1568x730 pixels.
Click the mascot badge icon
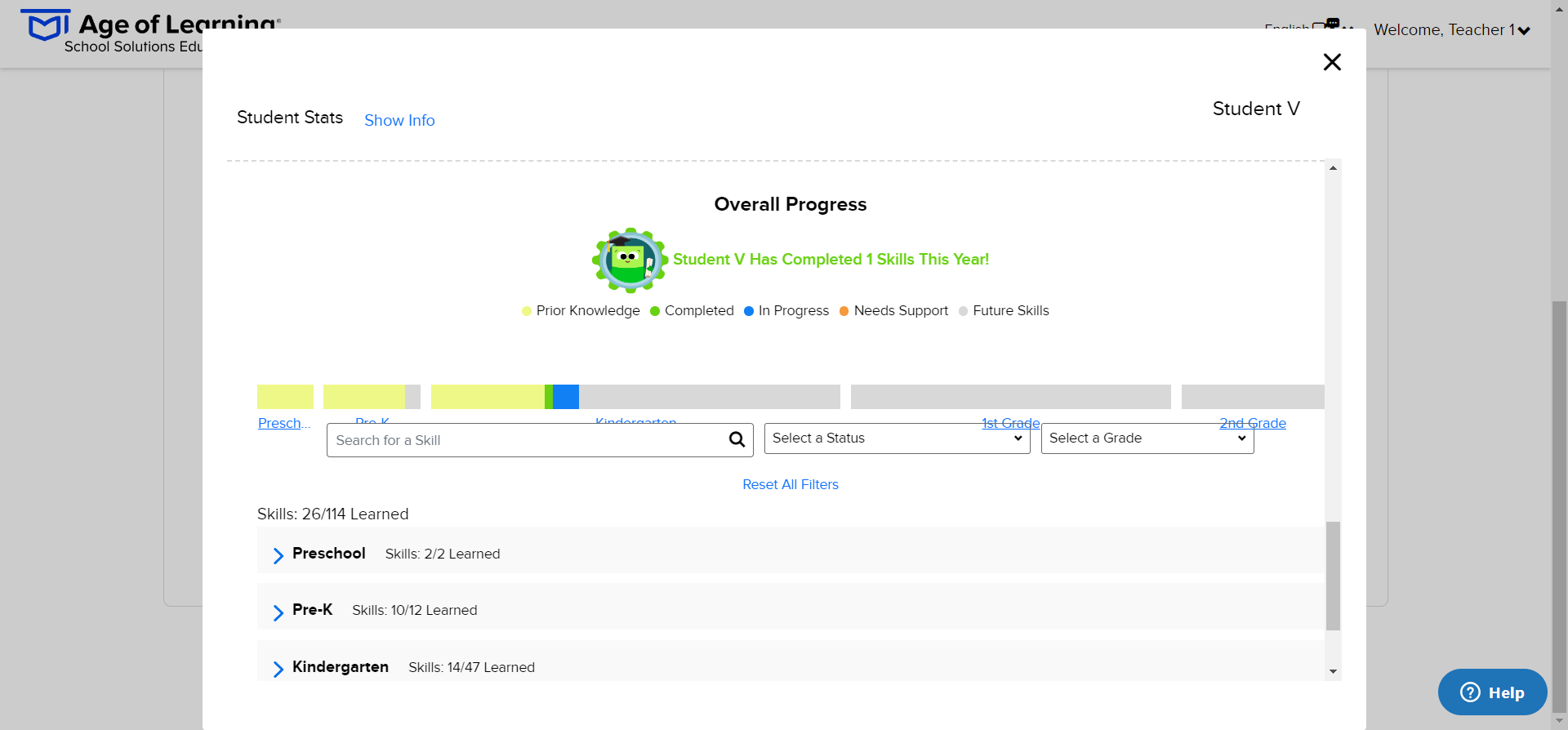click(x=630, y=260)
